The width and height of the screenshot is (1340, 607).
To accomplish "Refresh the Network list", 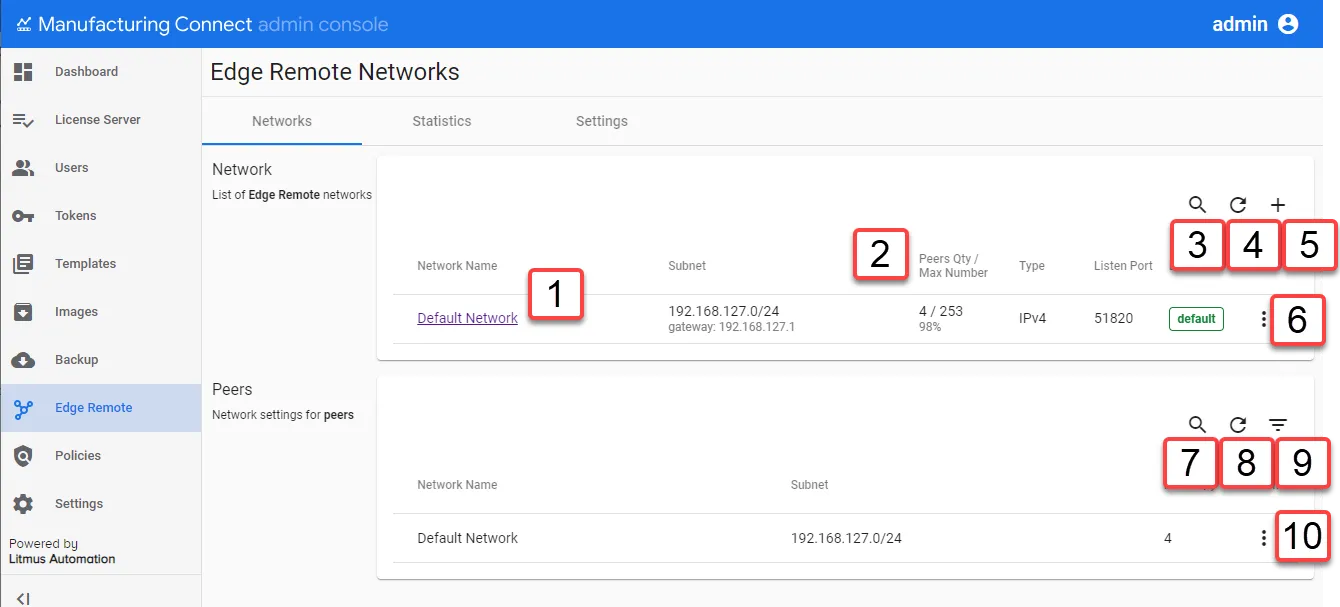I will pyautogui.click(x=1238, y=204).
